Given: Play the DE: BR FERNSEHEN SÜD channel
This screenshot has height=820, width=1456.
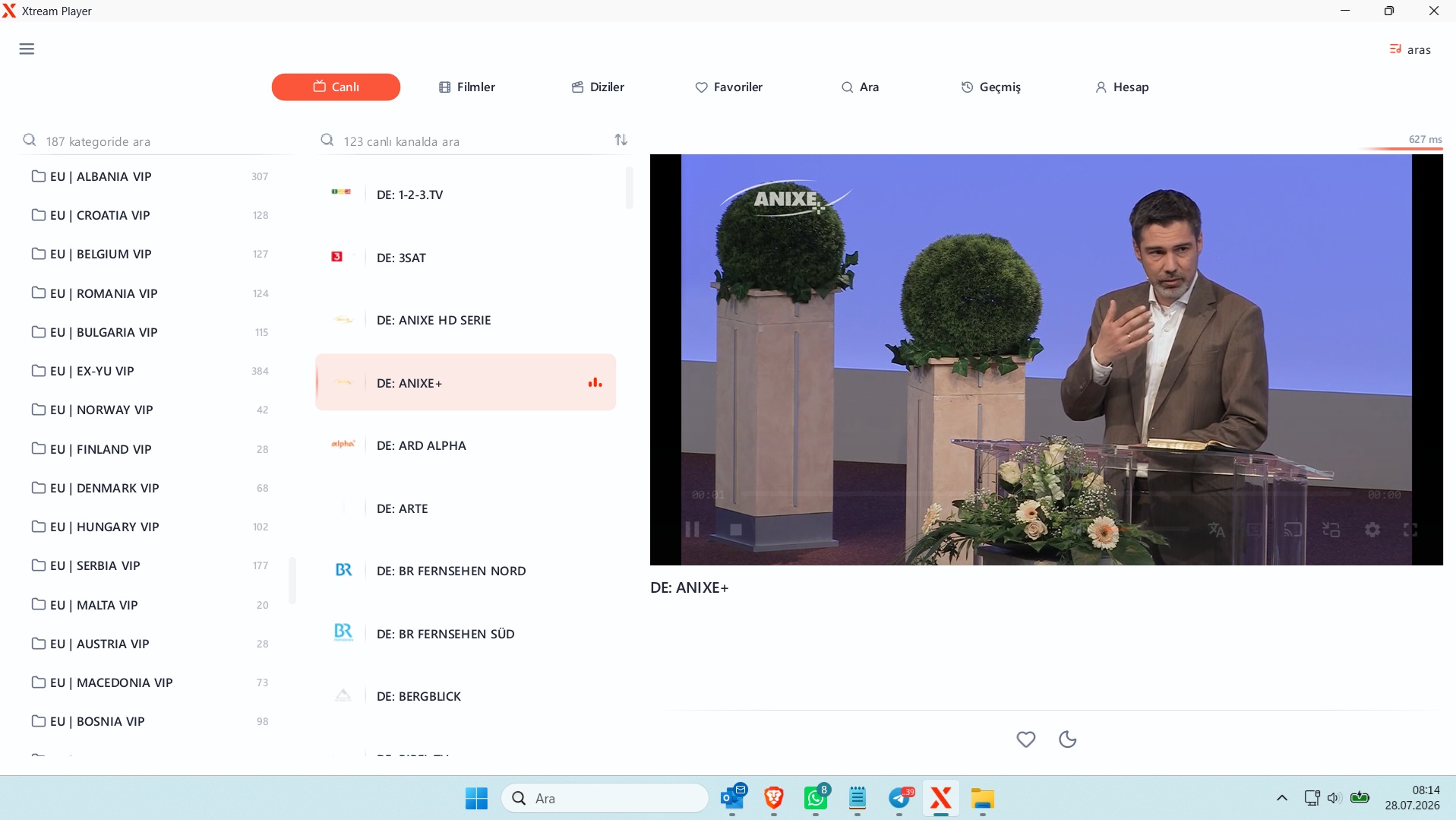Looking at the screenshot, I should point(466,634).
